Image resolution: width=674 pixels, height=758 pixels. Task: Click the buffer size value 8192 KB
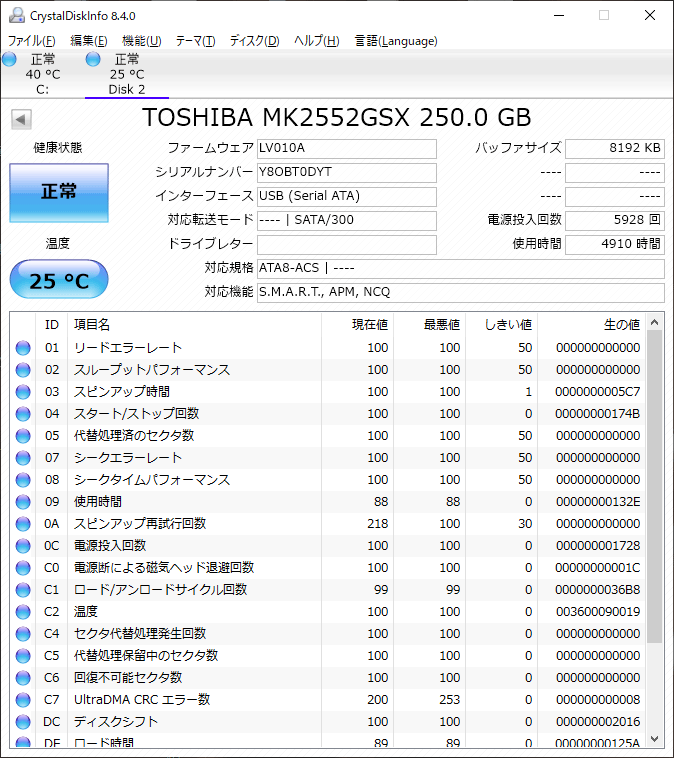click(615, 148)
